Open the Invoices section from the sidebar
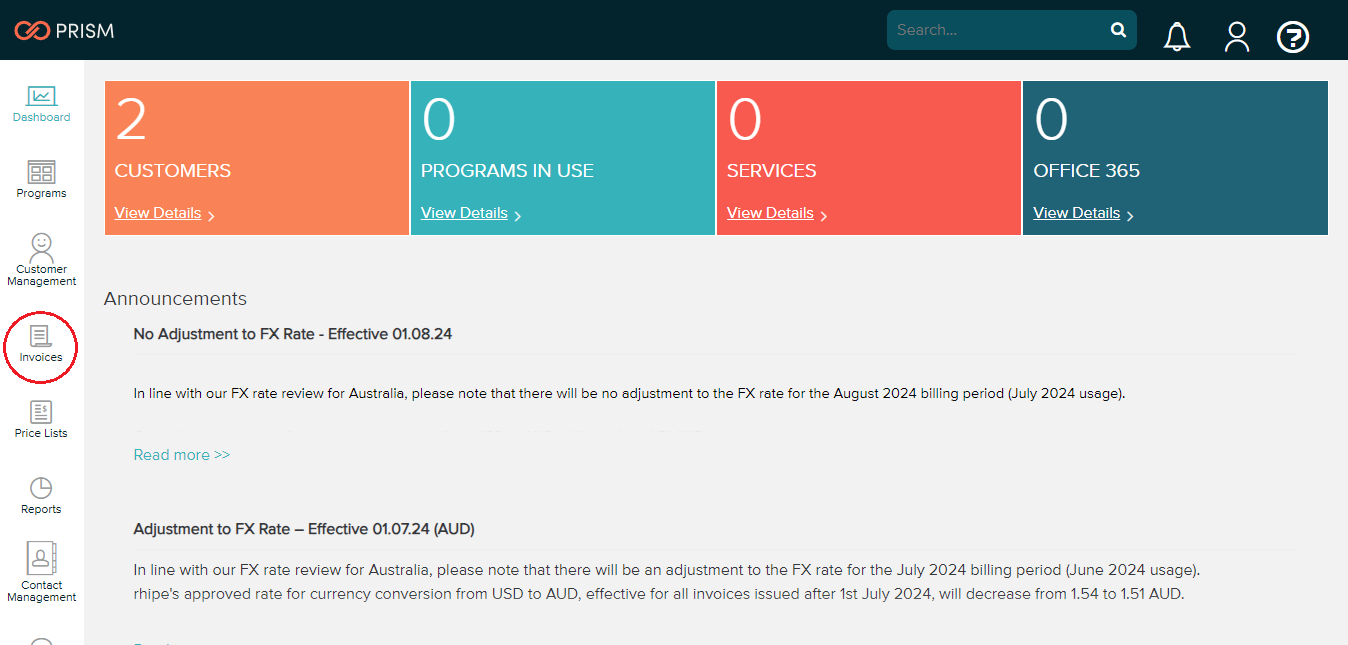1348x645 pixels. click(41, 347)
